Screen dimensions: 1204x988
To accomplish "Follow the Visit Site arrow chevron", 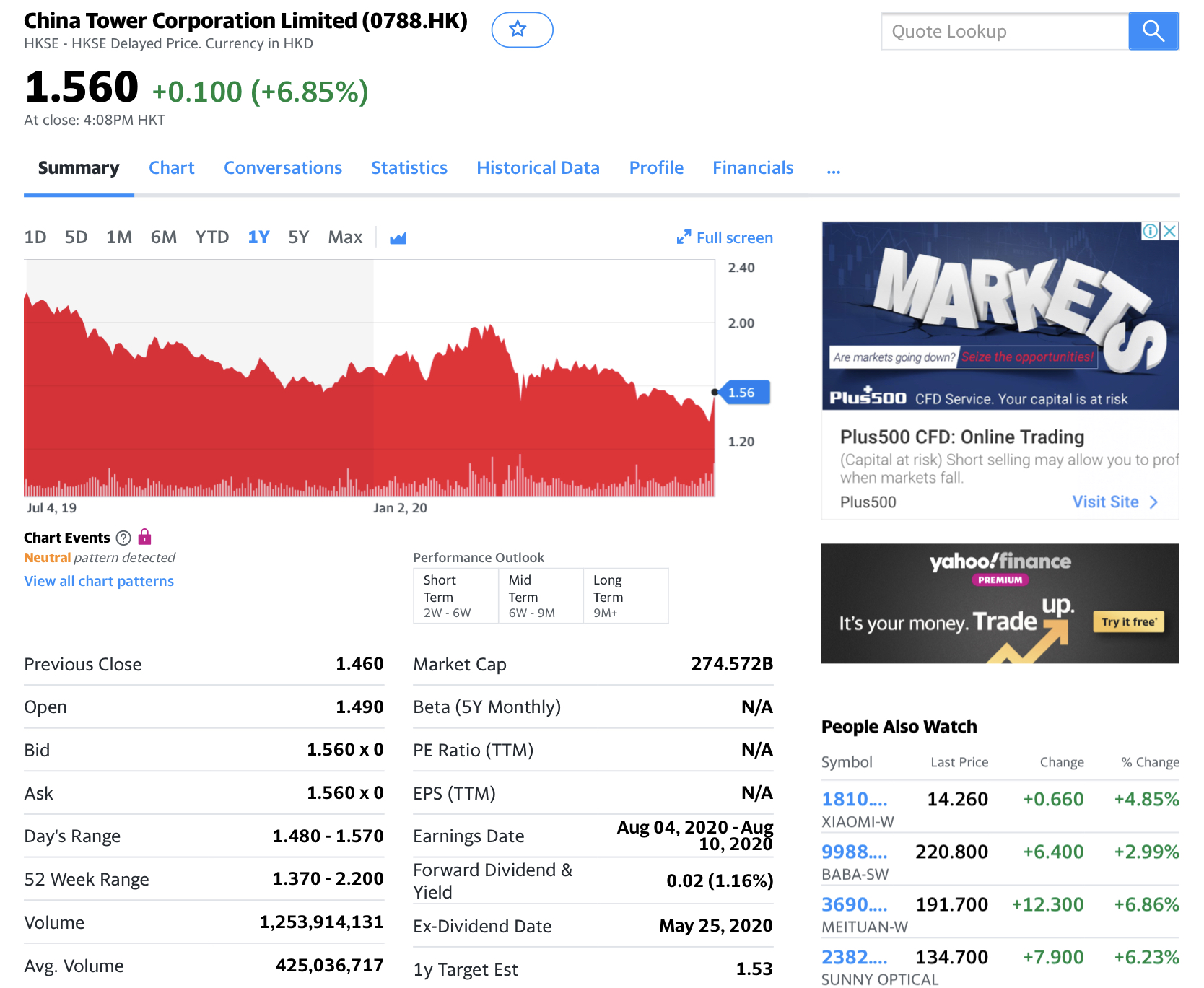I will click(x=1153, y=502).
